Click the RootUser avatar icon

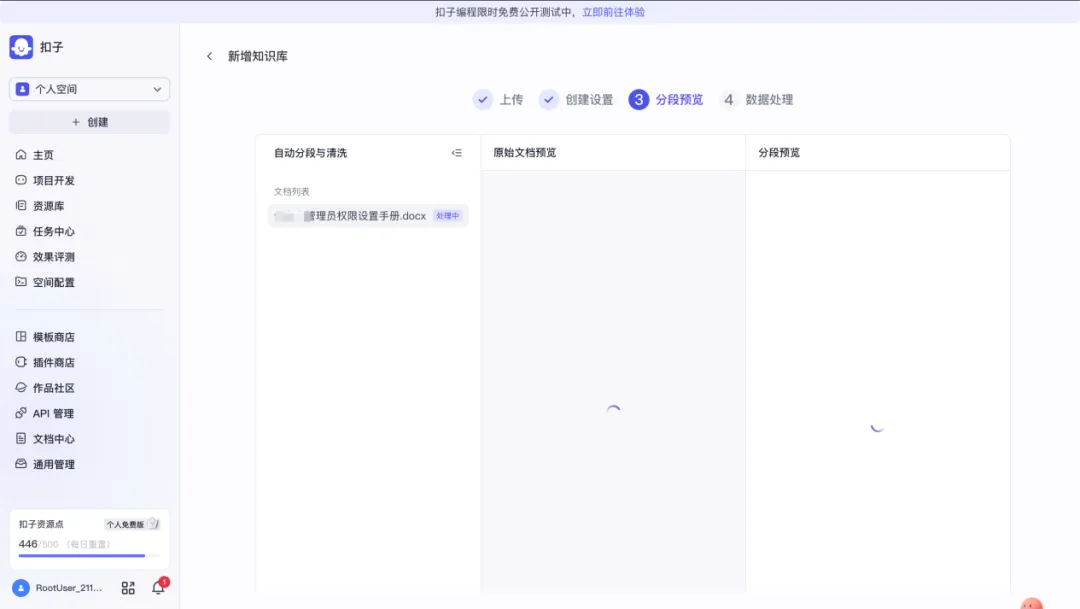click(21, 588)
